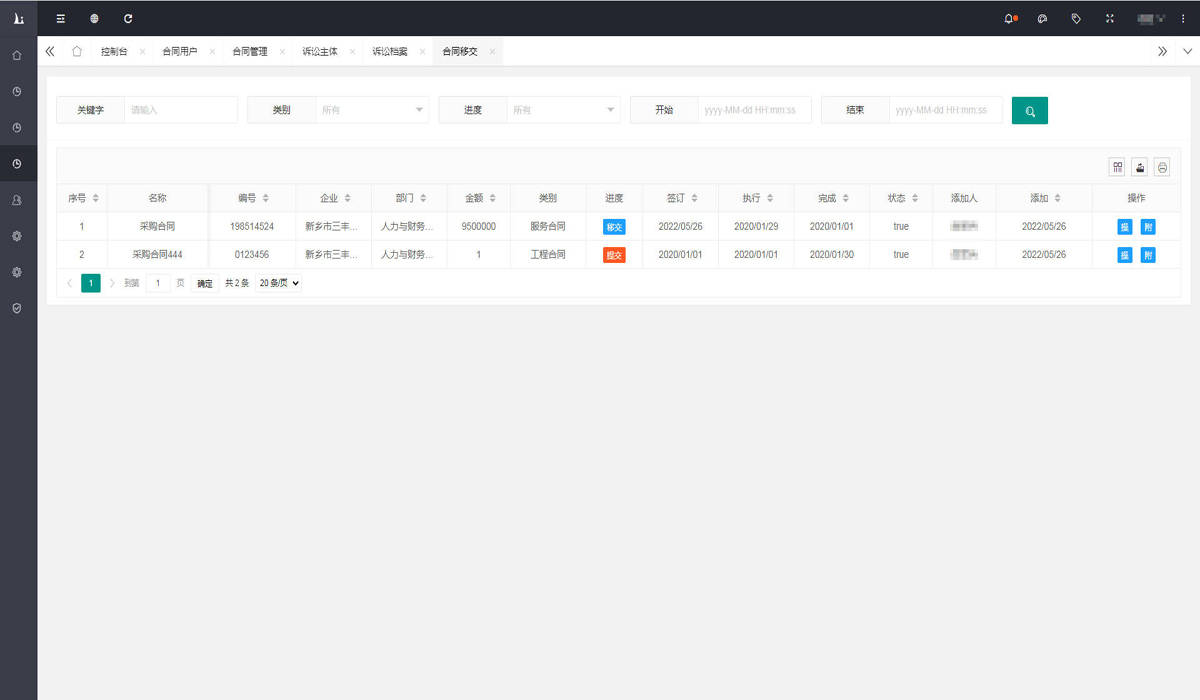Open the theme palette icon
Viewport: 1200px width, 700px height.
(1042, 18)
